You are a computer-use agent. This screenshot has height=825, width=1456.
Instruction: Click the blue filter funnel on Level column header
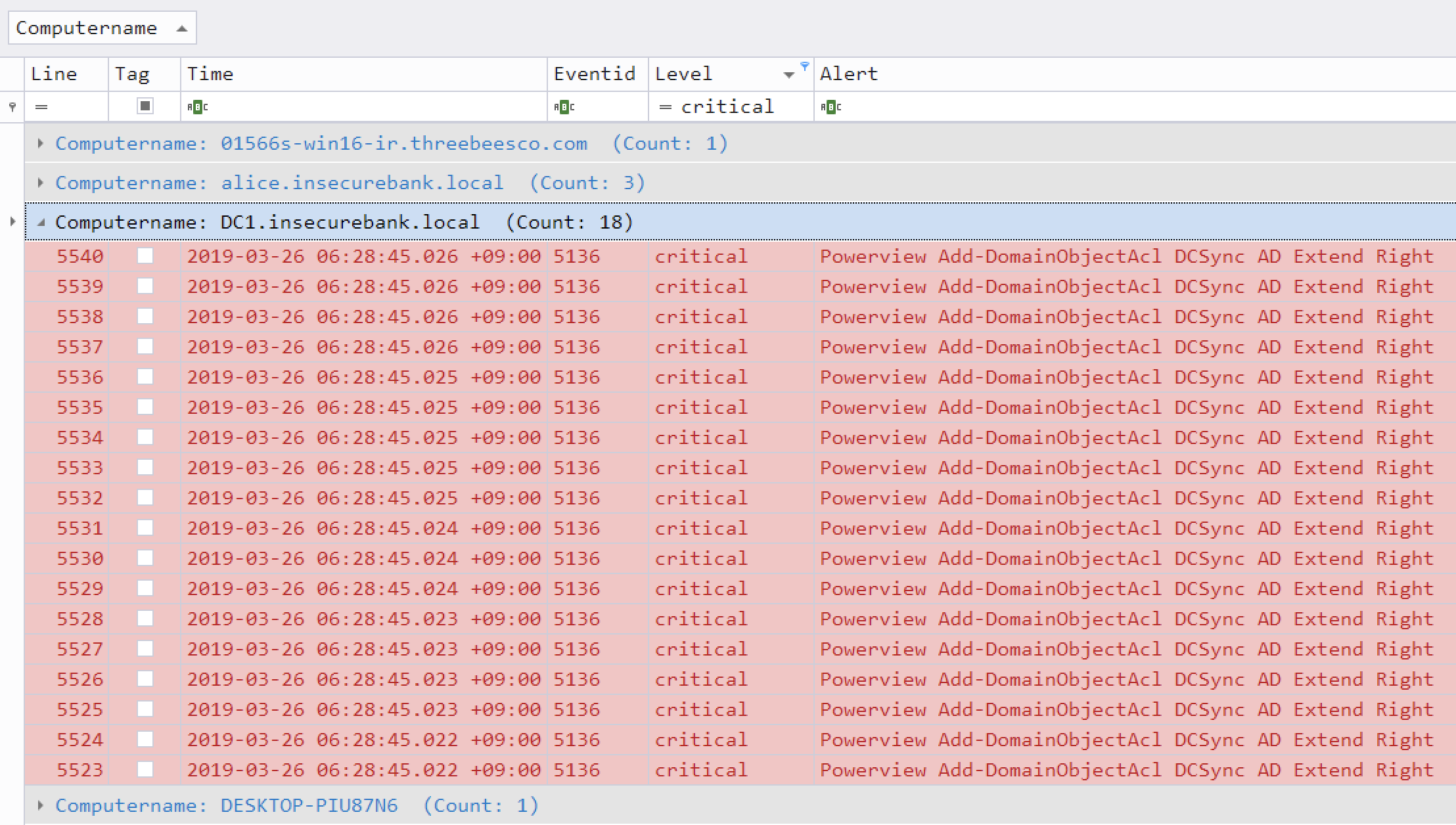point(804,67)
